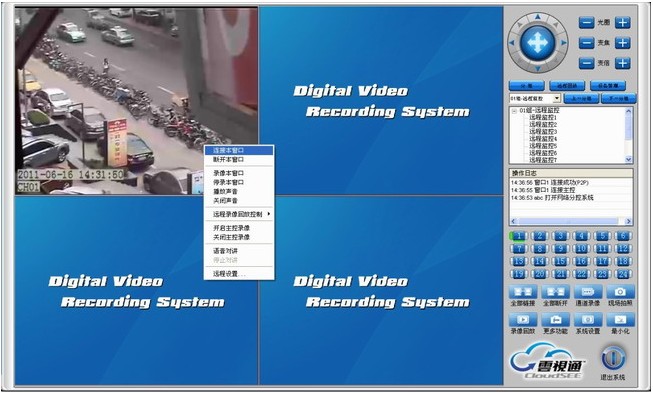Select window button 16
Viewport: 653px width, 393px height.
pos(581,261)
